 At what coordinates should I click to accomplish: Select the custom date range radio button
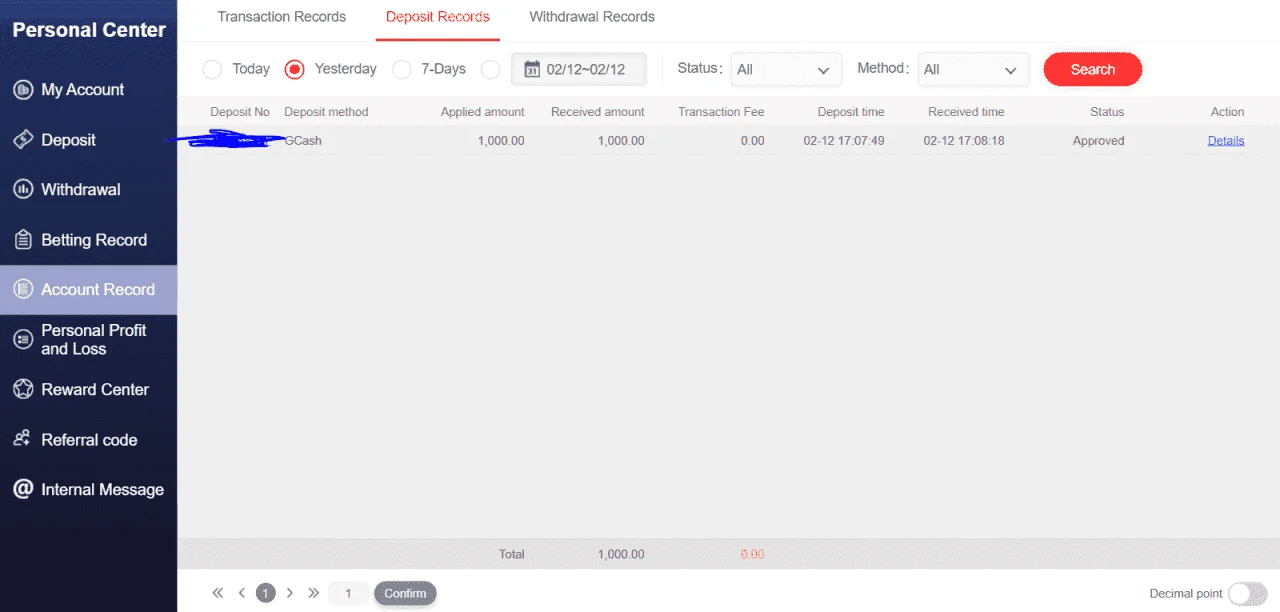click(x=490, y=69)
